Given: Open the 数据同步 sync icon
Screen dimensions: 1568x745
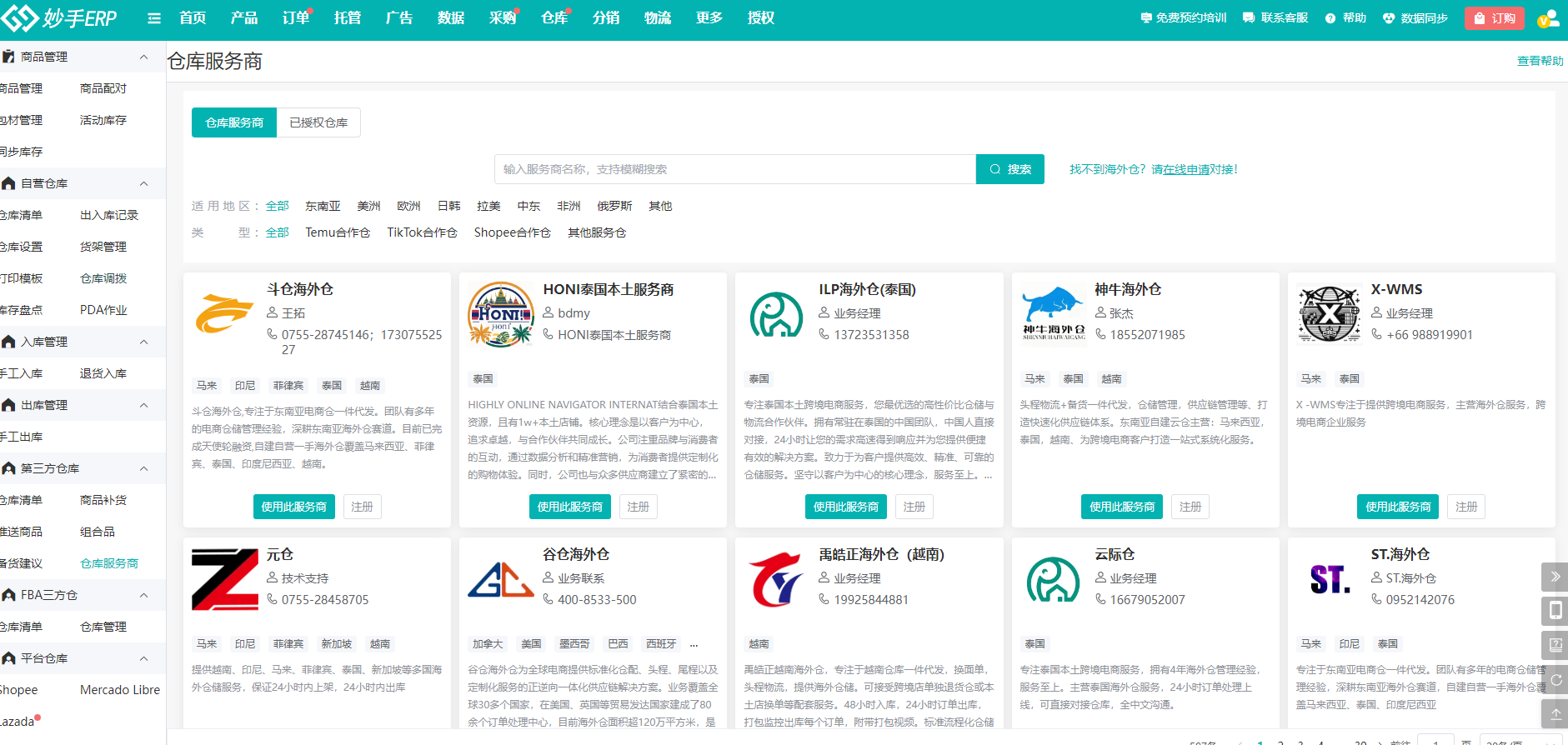Looking at the screenshot, I should (x=1389, y=18).
